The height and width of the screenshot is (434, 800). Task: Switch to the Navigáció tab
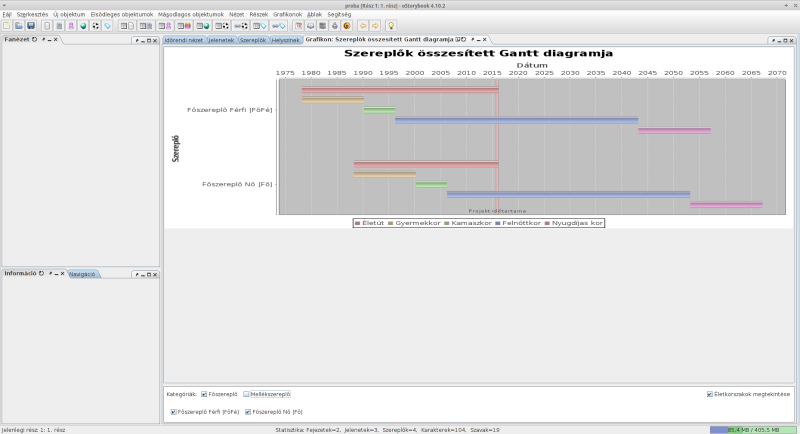point(82,274)
